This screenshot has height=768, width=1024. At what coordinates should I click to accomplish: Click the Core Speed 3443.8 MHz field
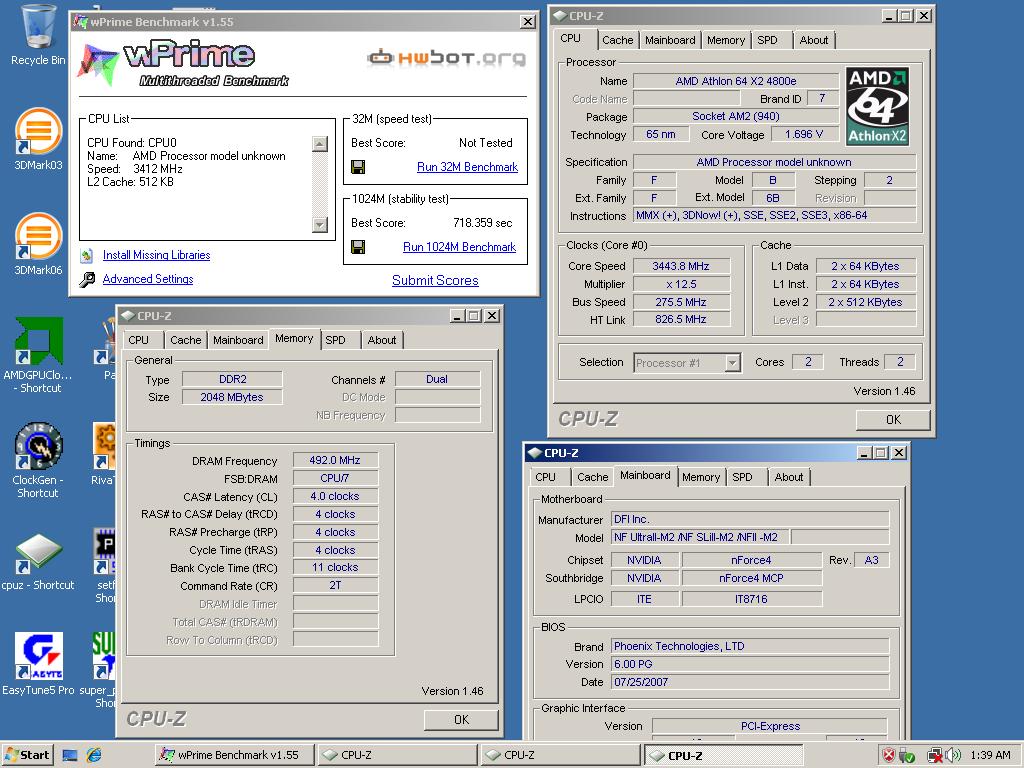pos(680,266)
